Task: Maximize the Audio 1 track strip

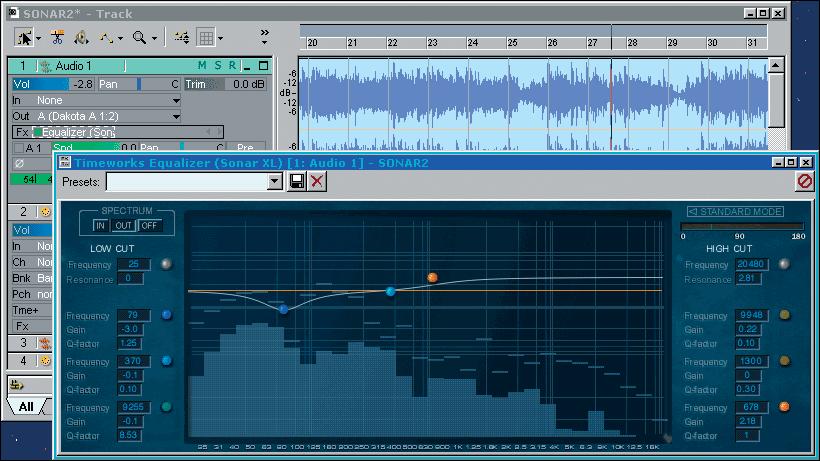Action: click(x=264, y=66)
